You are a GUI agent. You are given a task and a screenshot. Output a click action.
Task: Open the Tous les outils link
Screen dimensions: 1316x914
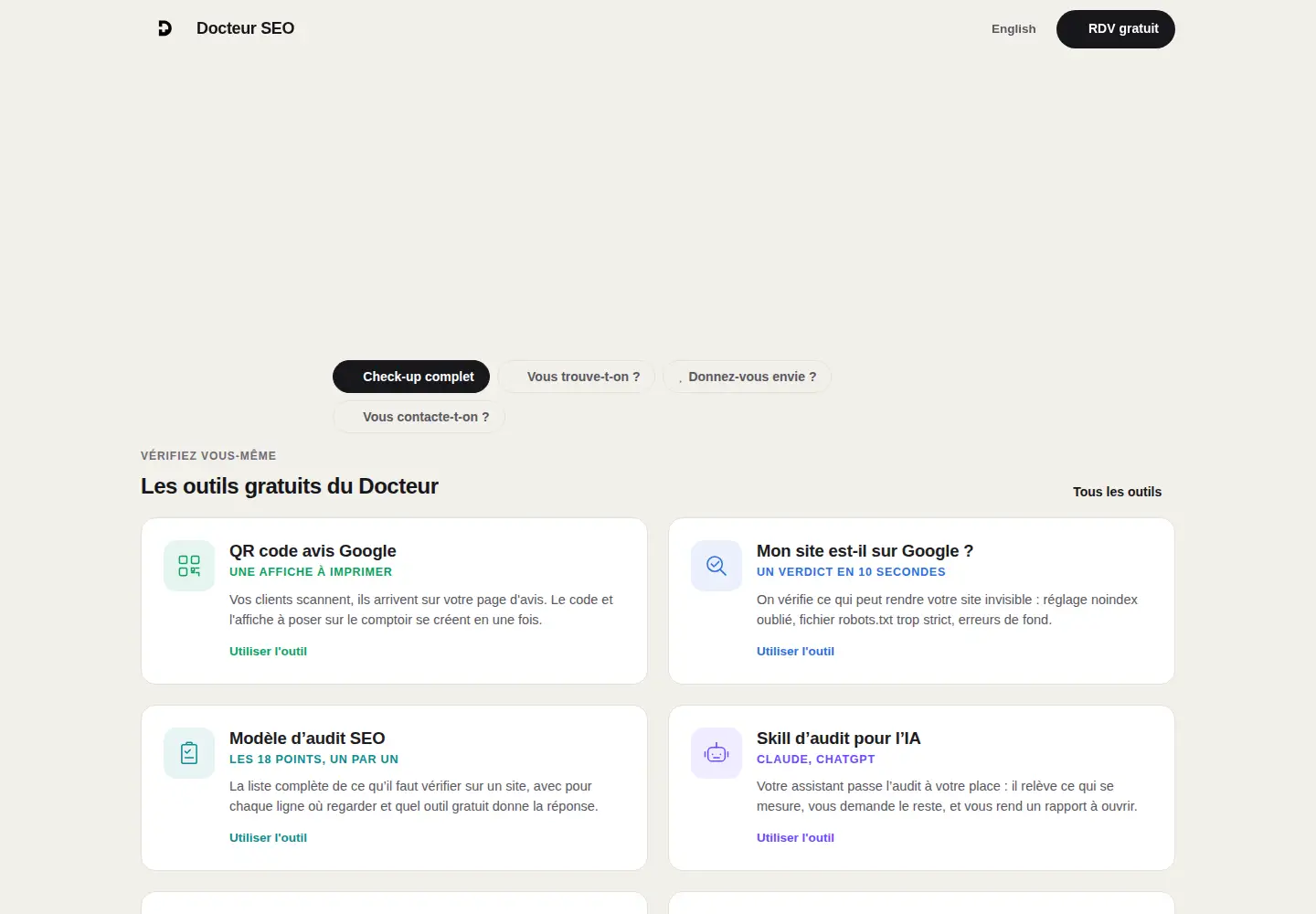click(1117, 492)
